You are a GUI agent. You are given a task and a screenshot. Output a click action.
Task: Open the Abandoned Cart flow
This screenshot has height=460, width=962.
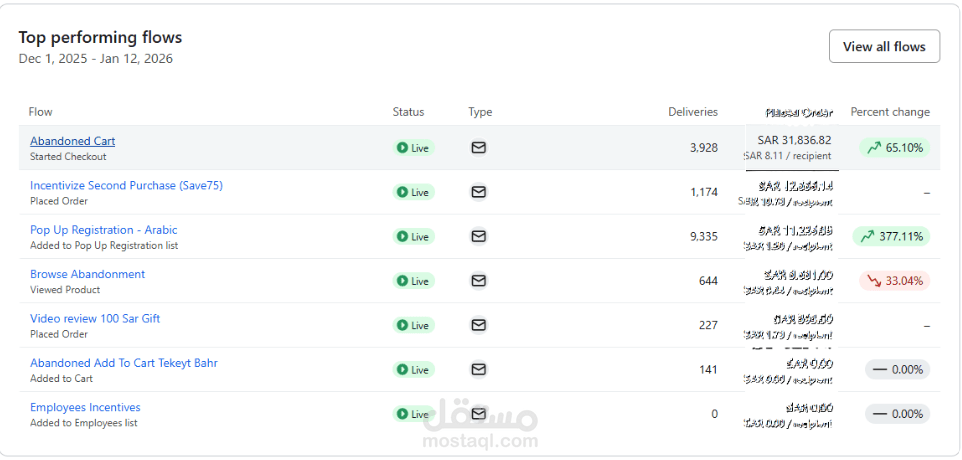point(72,141)
